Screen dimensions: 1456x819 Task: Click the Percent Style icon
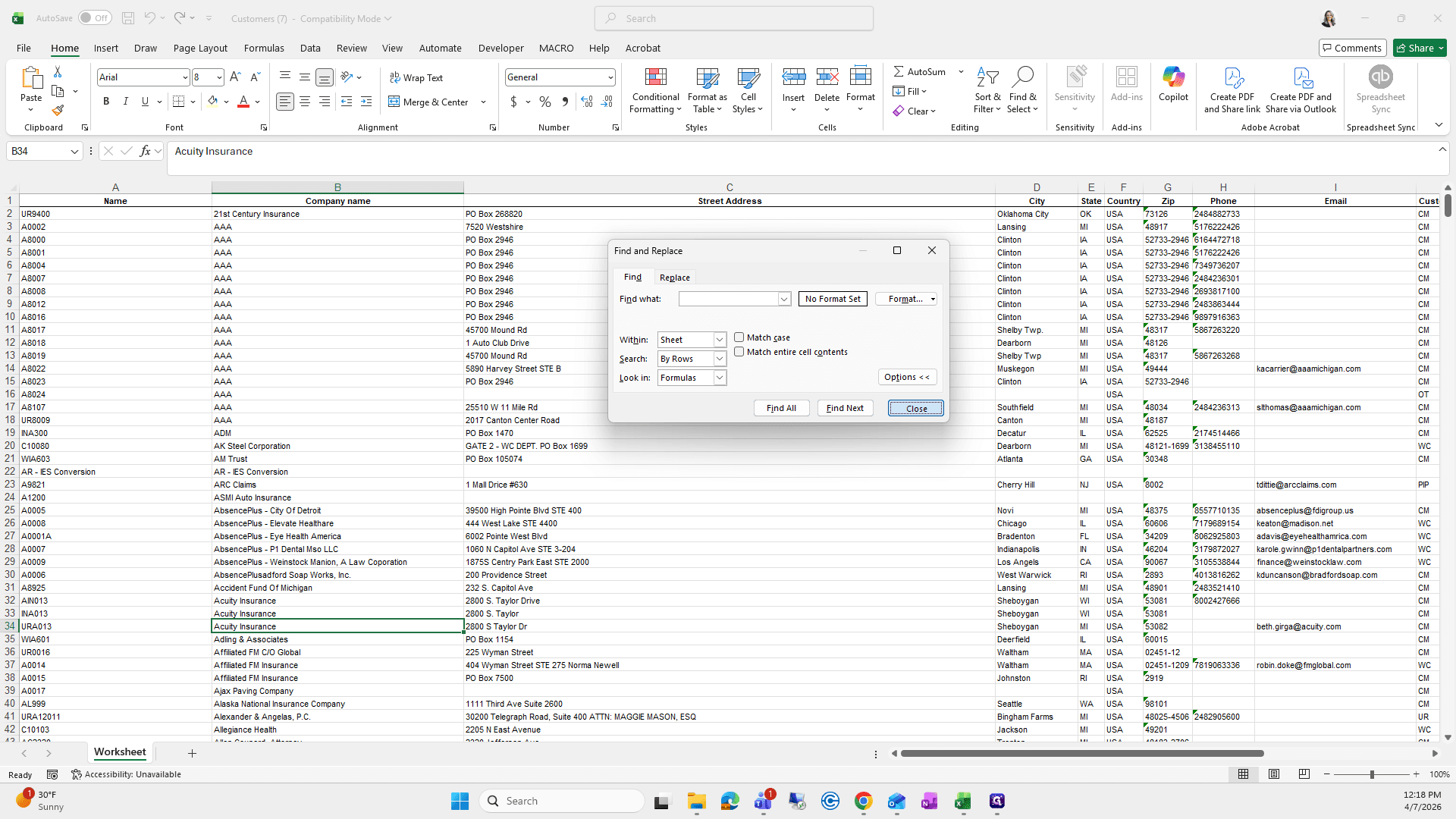545,102
